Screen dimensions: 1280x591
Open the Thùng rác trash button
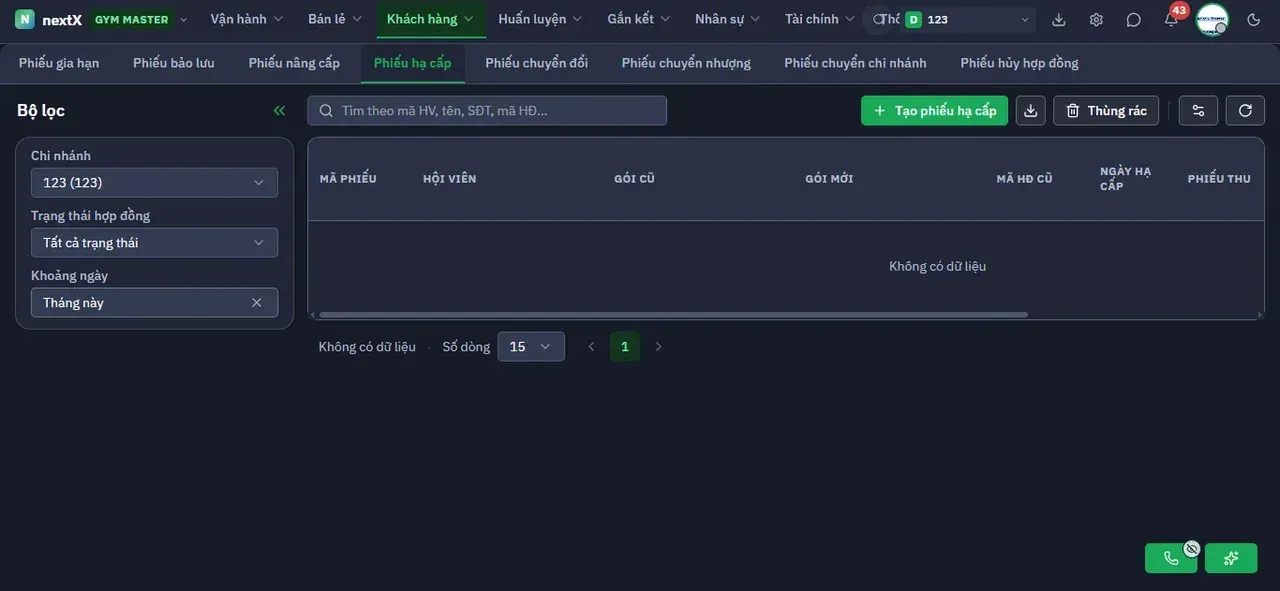[x=1106, y=111]
